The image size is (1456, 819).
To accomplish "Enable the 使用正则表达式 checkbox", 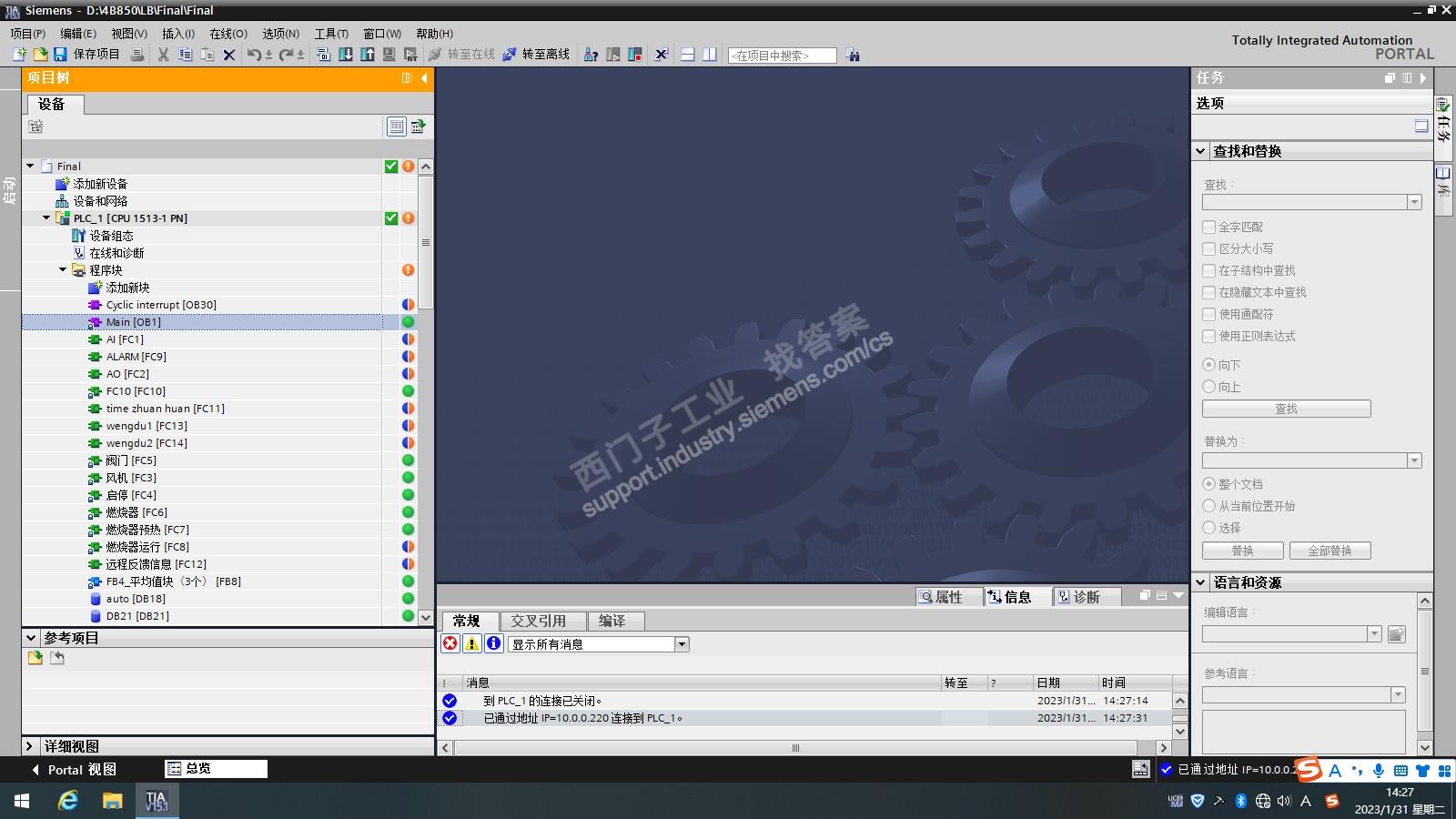I will 1209,336.
